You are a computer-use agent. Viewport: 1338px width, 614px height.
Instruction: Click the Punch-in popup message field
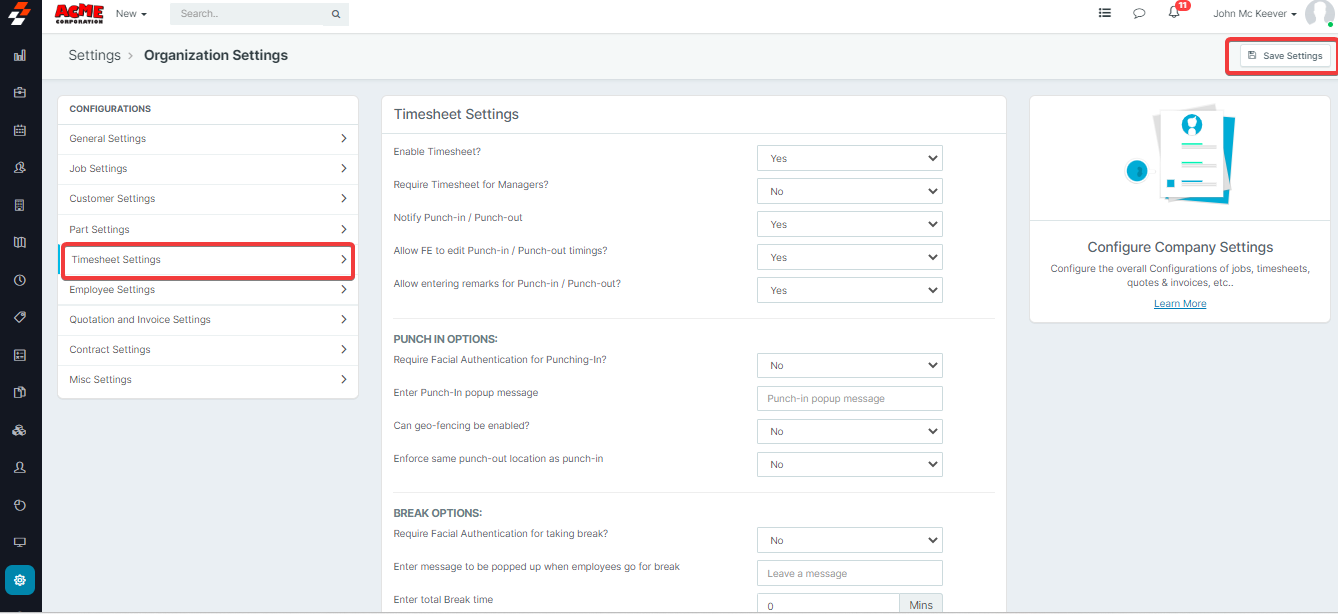(x=849, y=398)
